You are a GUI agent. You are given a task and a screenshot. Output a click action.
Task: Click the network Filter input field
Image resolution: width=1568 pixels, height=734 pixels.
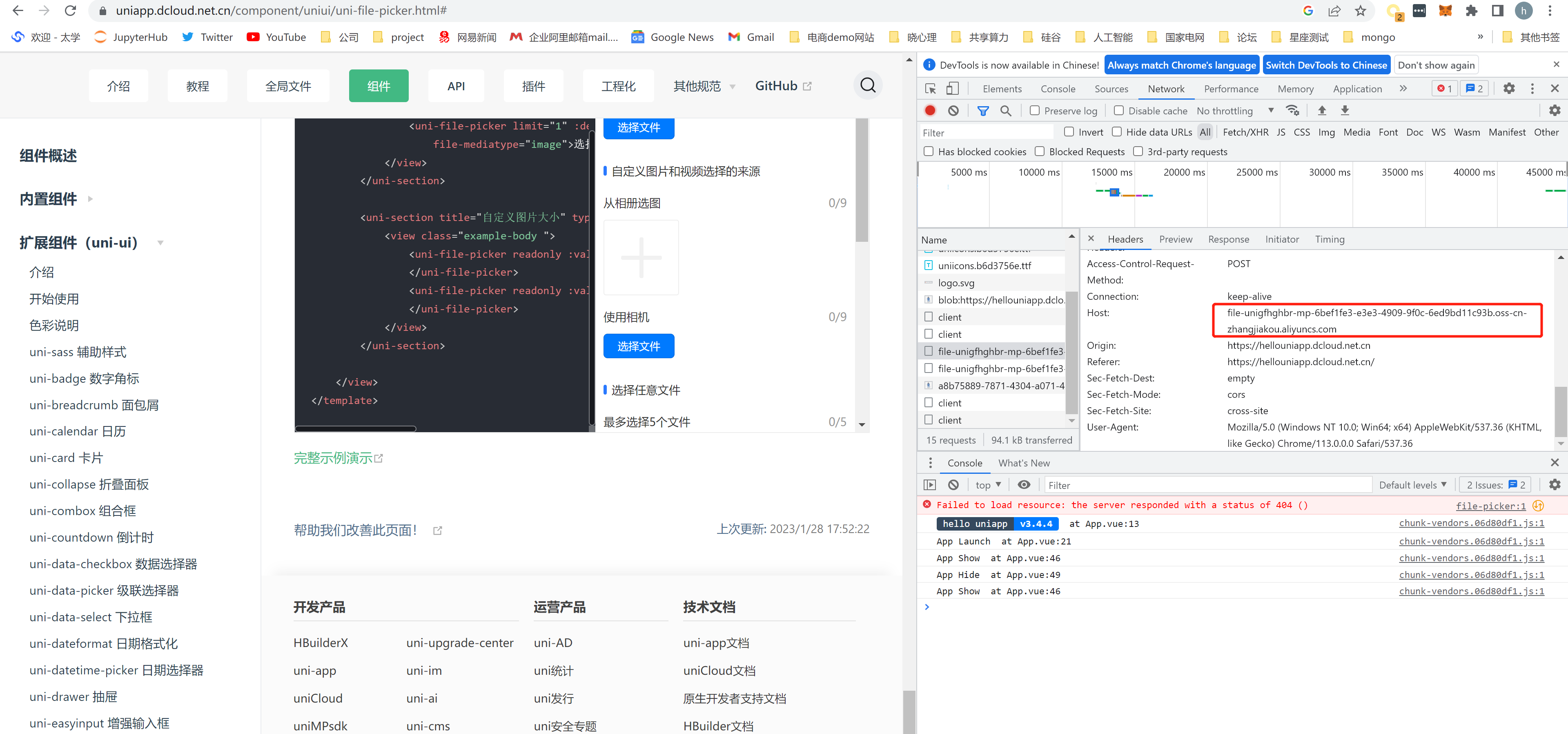tap(986, 132)
